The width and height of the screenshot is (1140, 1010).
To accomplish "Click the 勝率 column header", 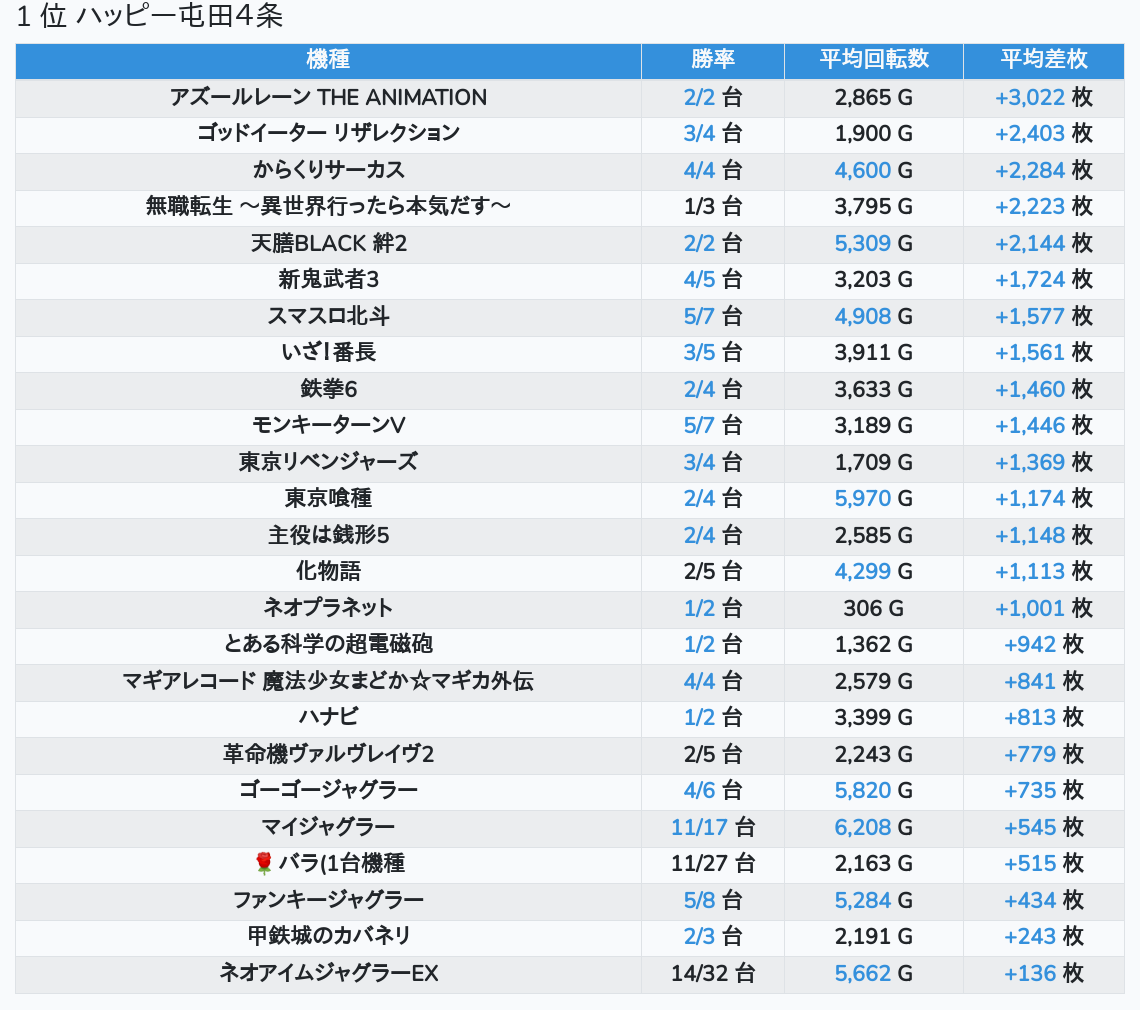I will pyautogui.click(x=712, y=60).
